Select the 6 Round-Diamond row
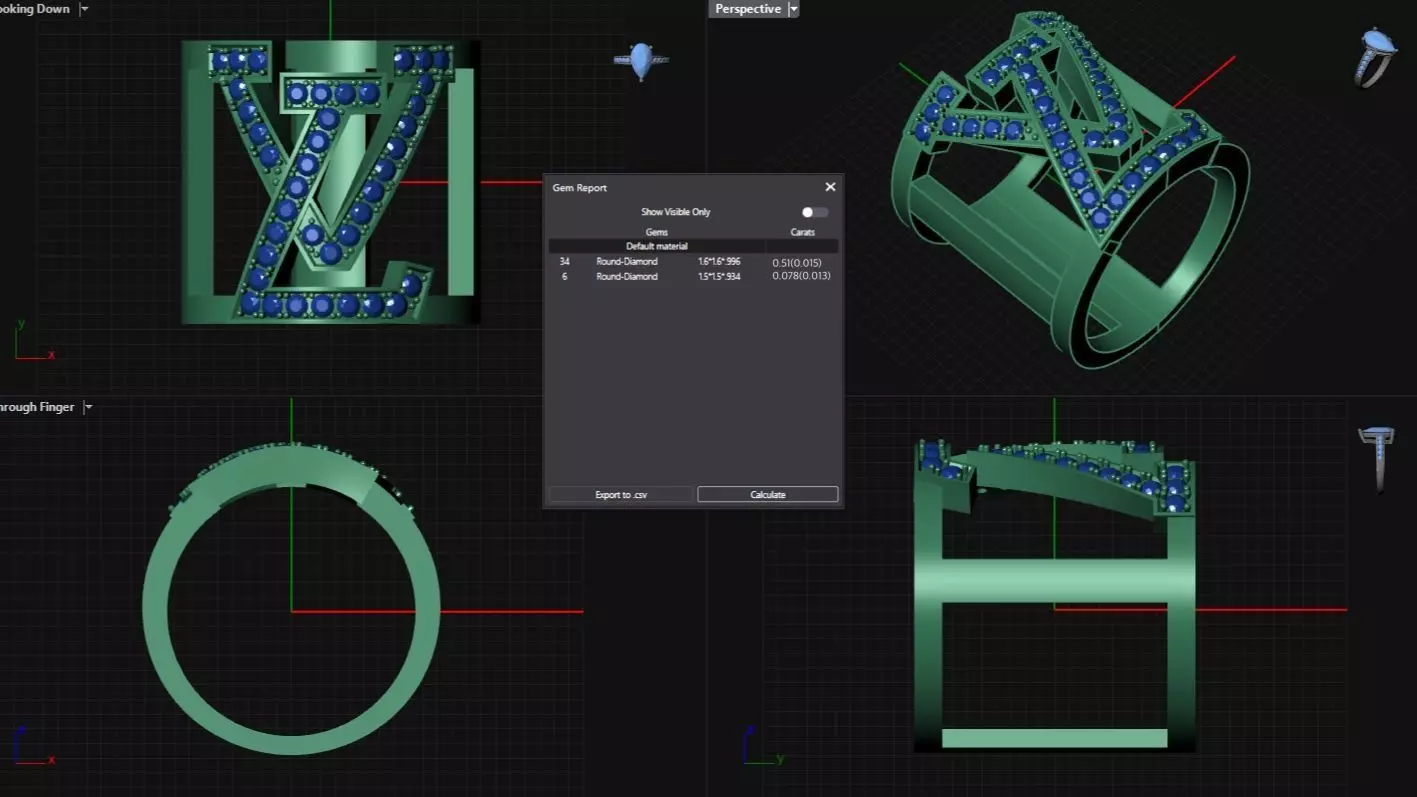This screenshot has width=1417, height=797. (693, 276)
